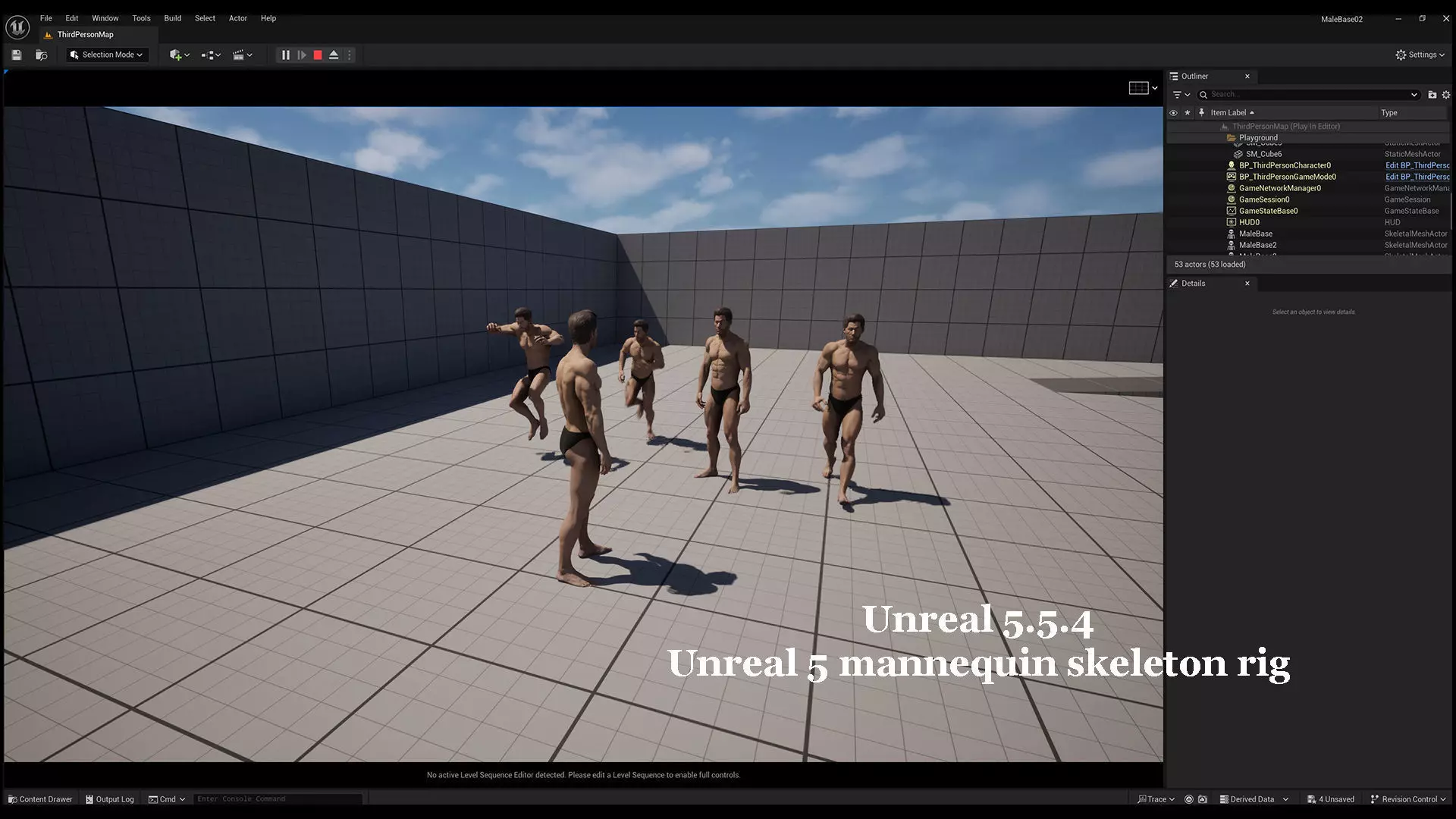Eject from the player controller
This screenshot has height=819, width=1456.
pyautogui.click(x=334, y=55)
